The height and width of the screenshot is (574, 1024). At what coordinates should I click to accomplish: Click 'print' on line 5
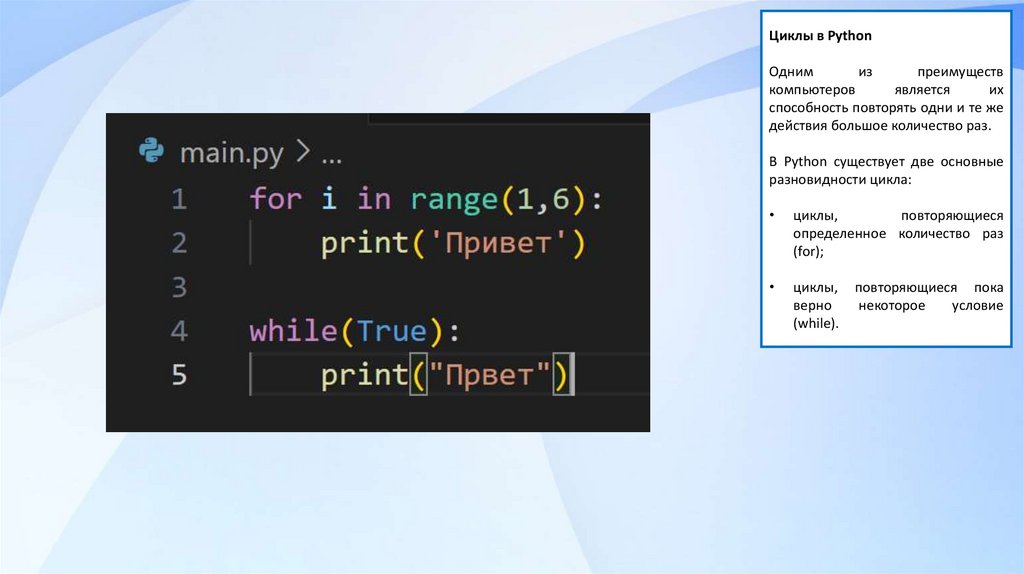(x=364, y=376)
